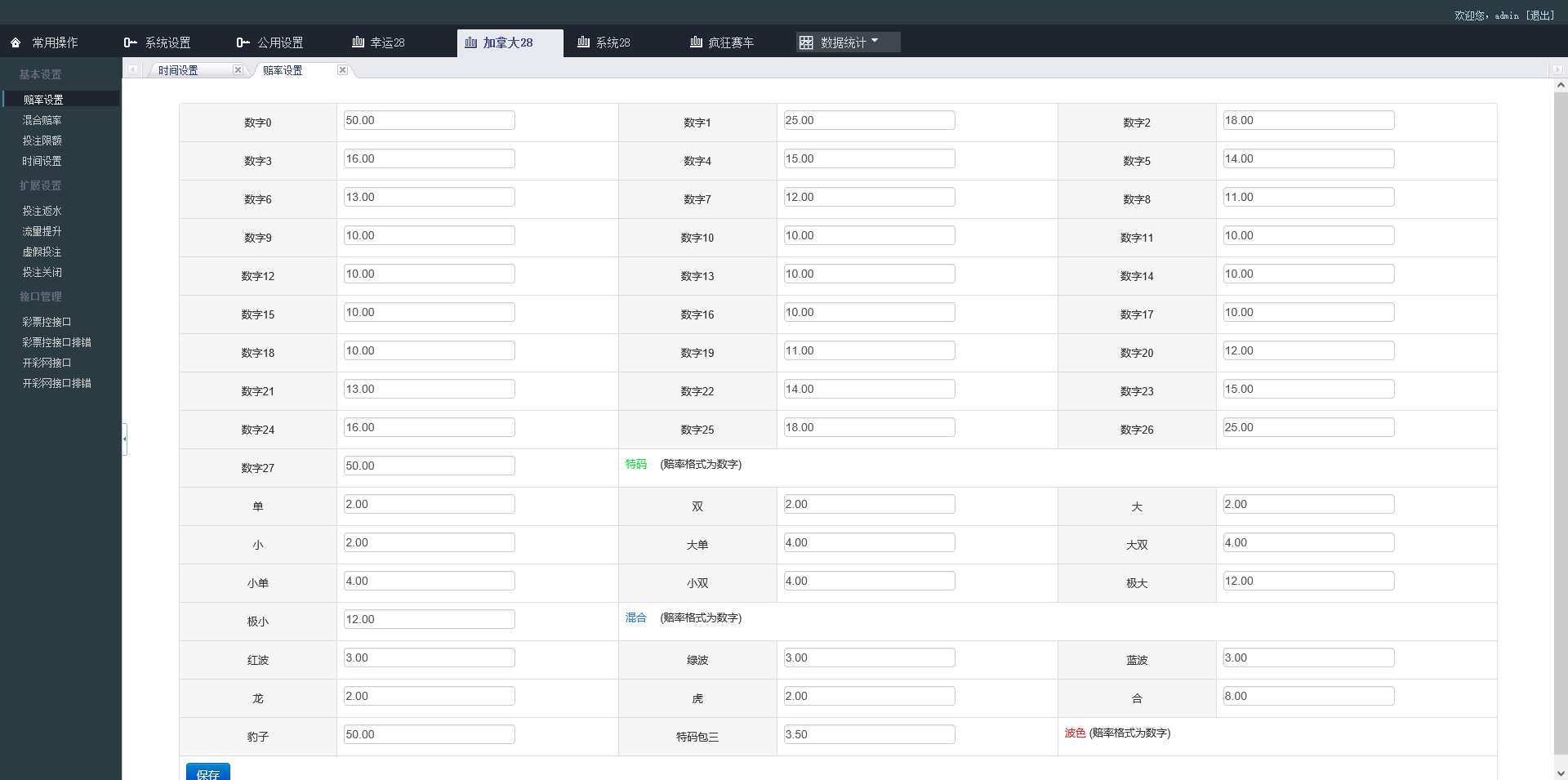Click the key icon beside 系统设置

[130, 42]
